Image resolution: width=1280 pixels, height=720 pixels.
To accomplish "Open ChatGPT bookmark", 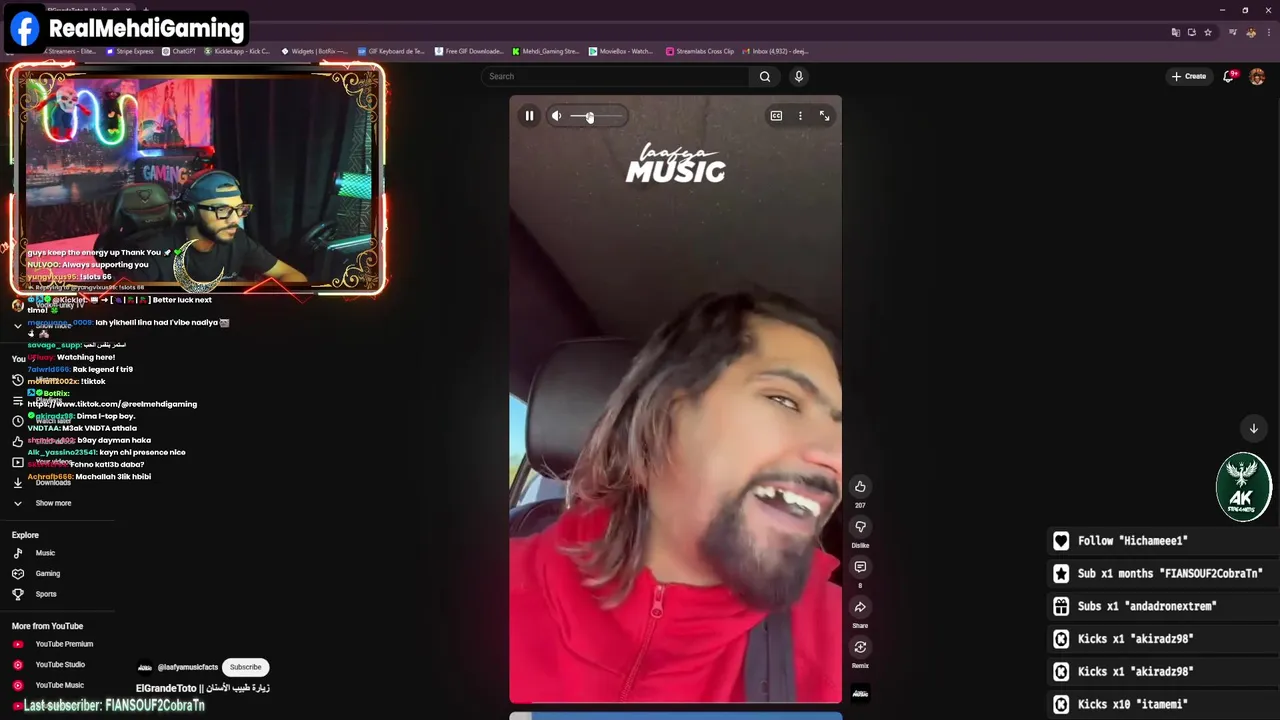I will tap(179, 51).
